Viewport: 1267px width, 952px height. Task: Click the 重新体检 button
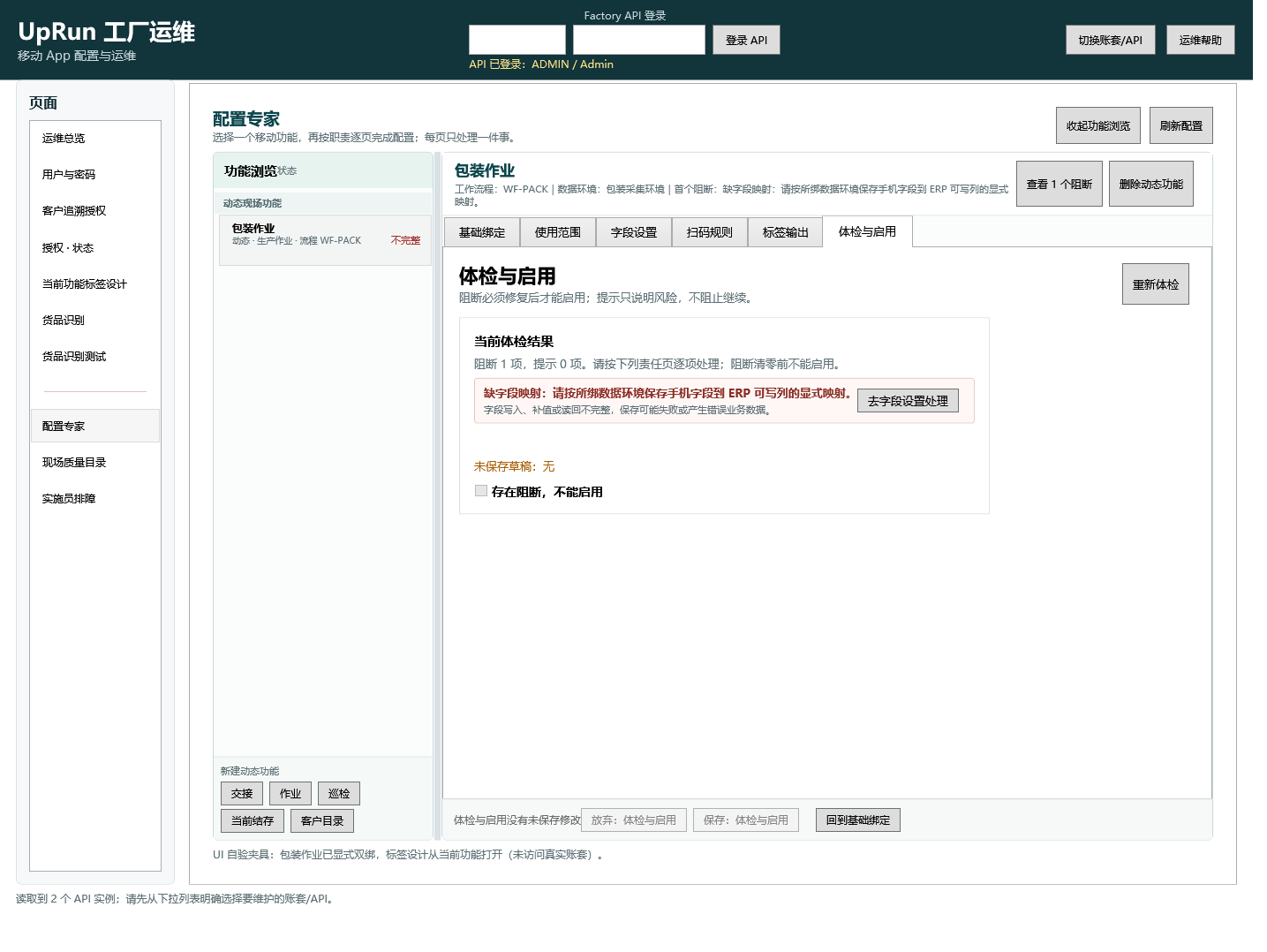coord(1156,284)
